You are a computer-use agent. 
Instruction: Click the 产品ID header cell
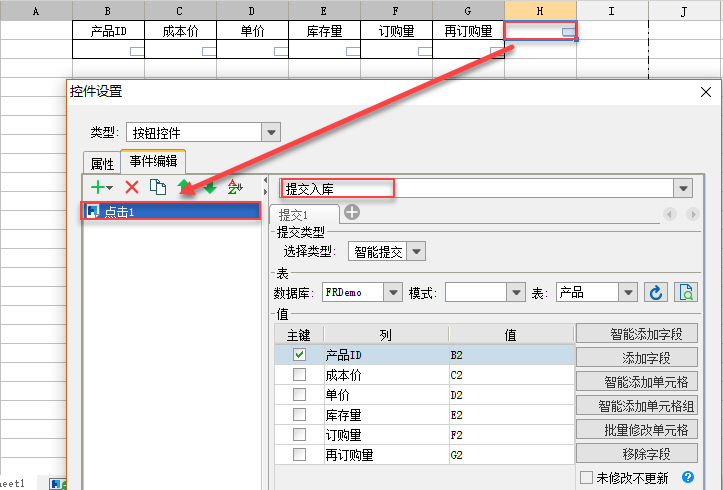[108, 30]
